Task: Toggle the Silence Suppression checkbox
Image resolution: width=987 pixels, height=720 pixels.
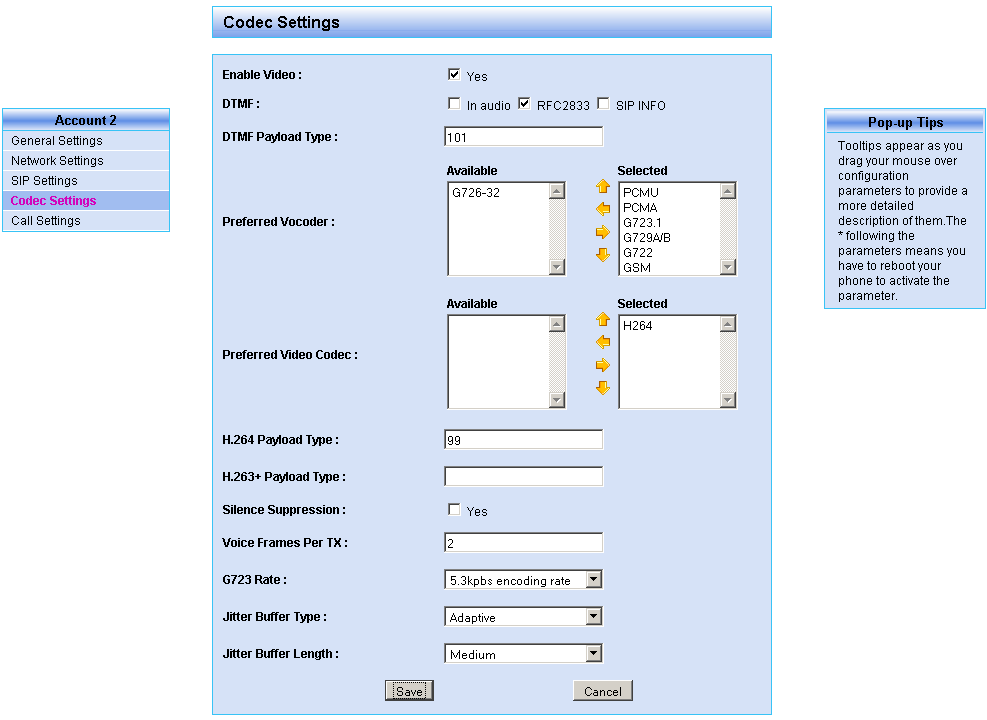Action: click(454, 510)
